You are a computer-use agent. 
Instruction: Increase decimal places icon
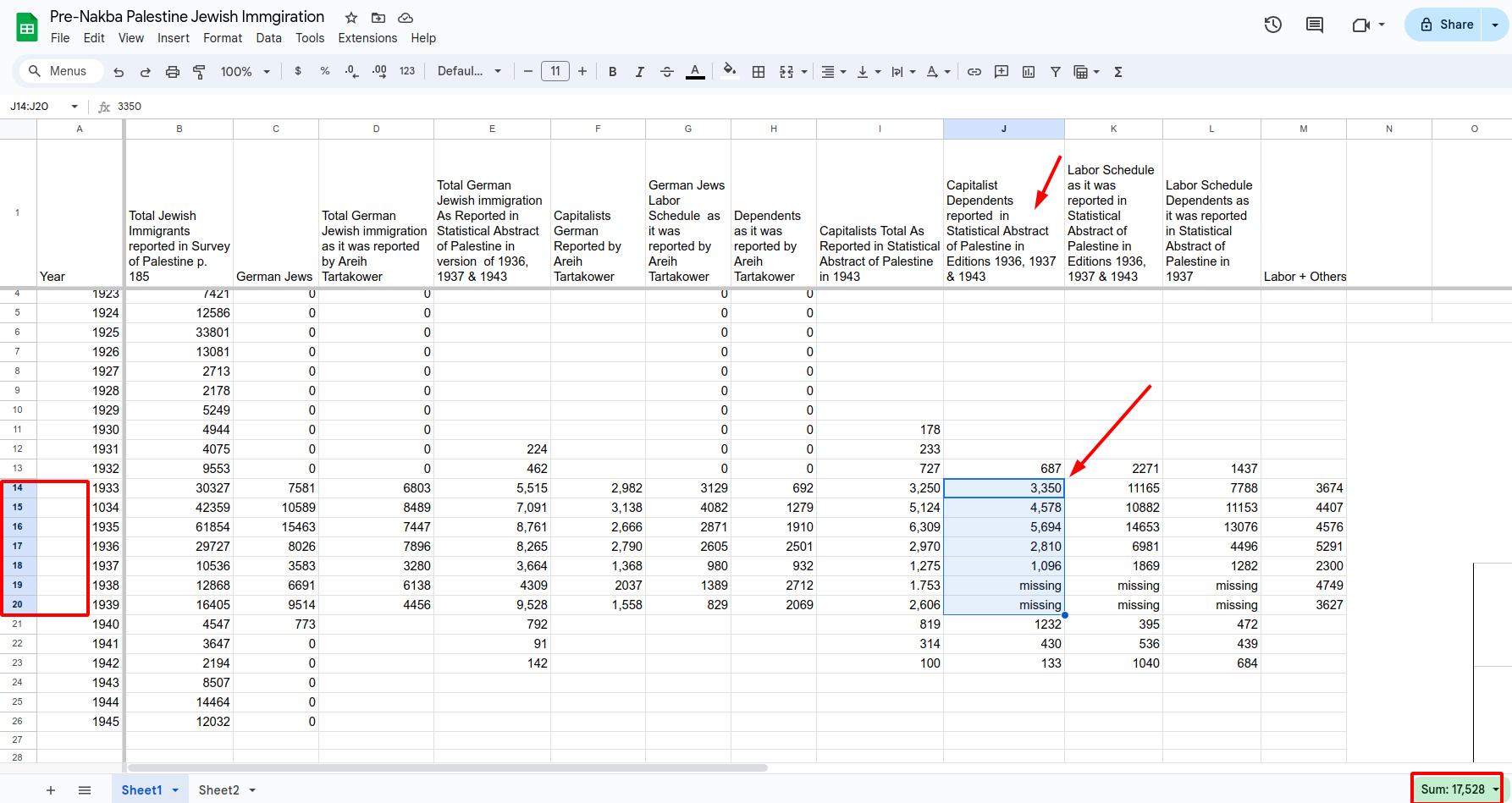pyautogui.click(x=379, y=72)
